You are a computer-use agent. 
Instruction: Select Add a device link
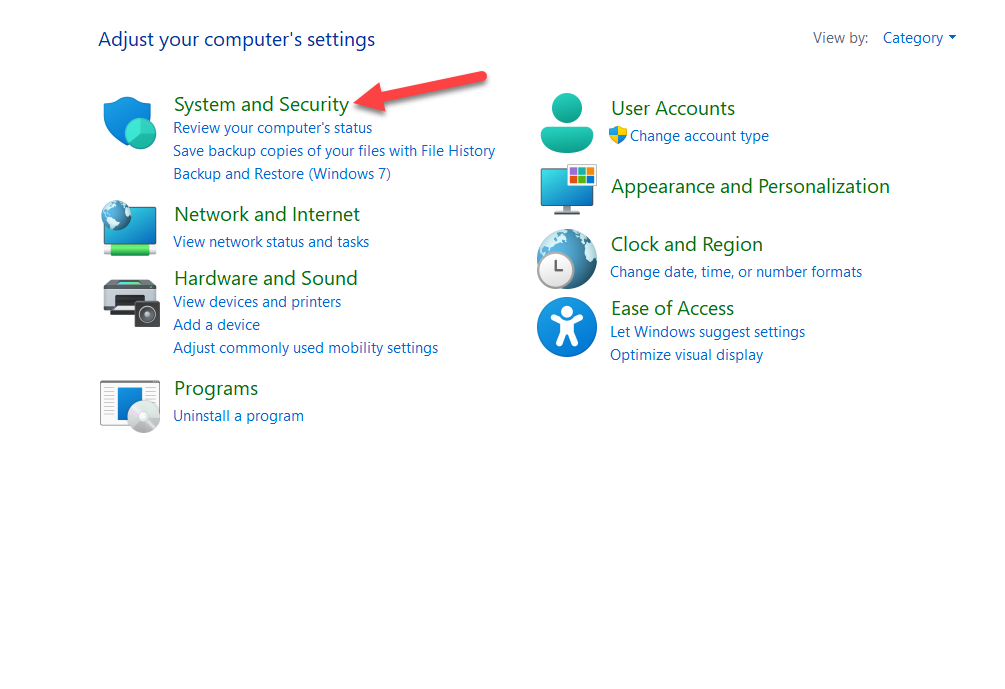(216, 325)
